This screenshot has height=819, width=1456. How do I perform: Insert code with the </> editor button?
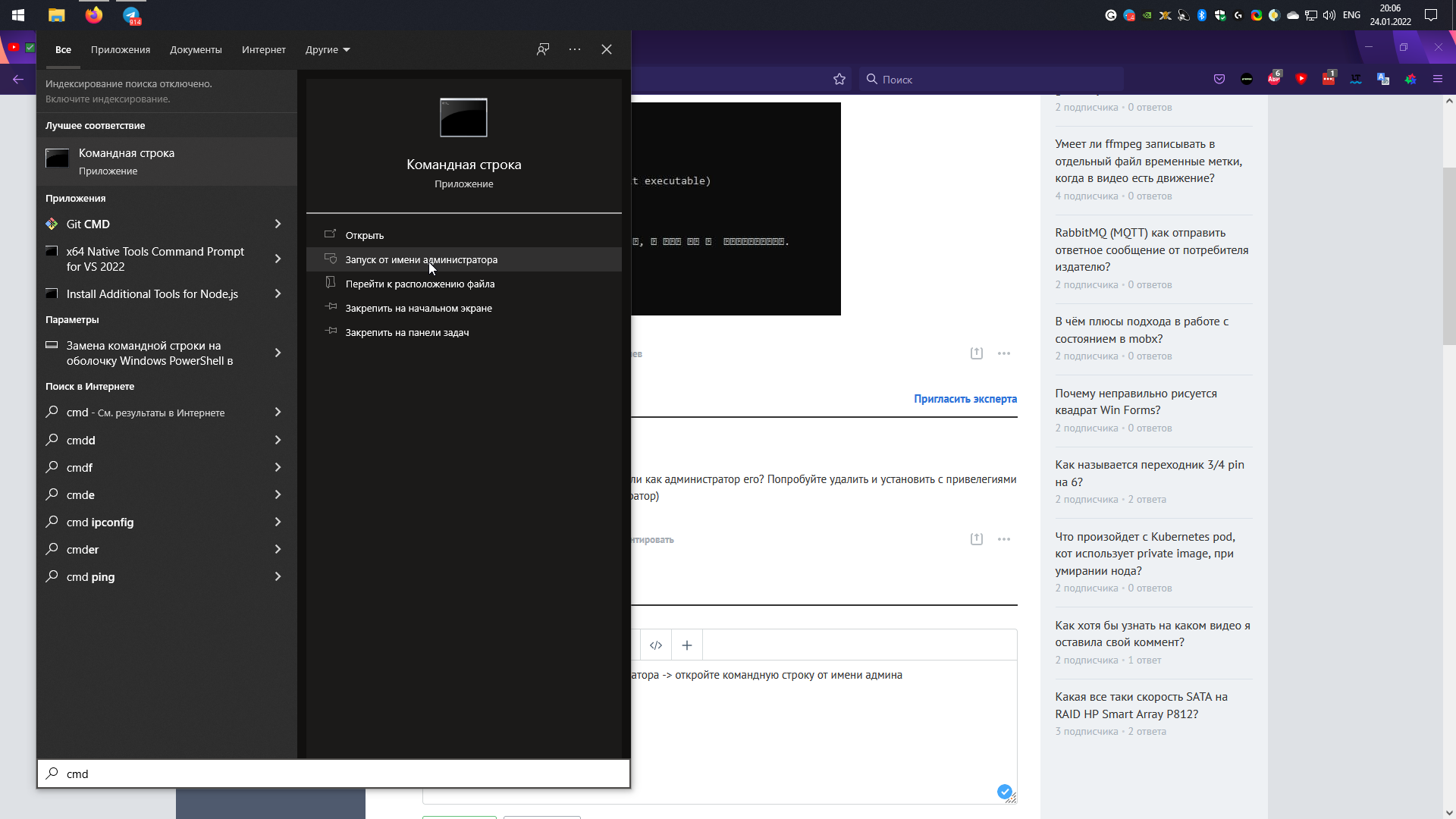[656, 645]
